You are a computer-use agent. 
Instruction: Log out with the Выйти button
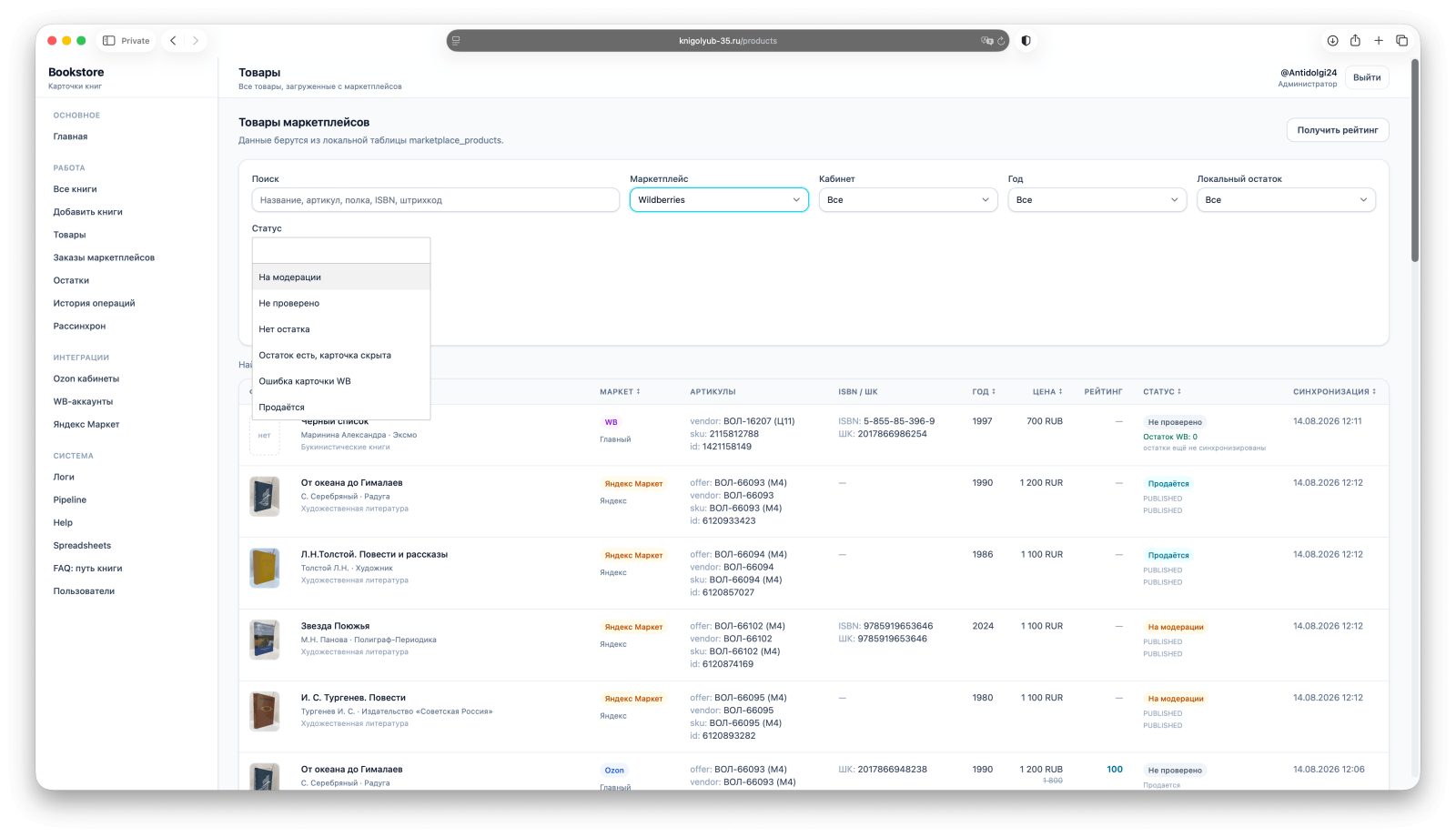1366,77
